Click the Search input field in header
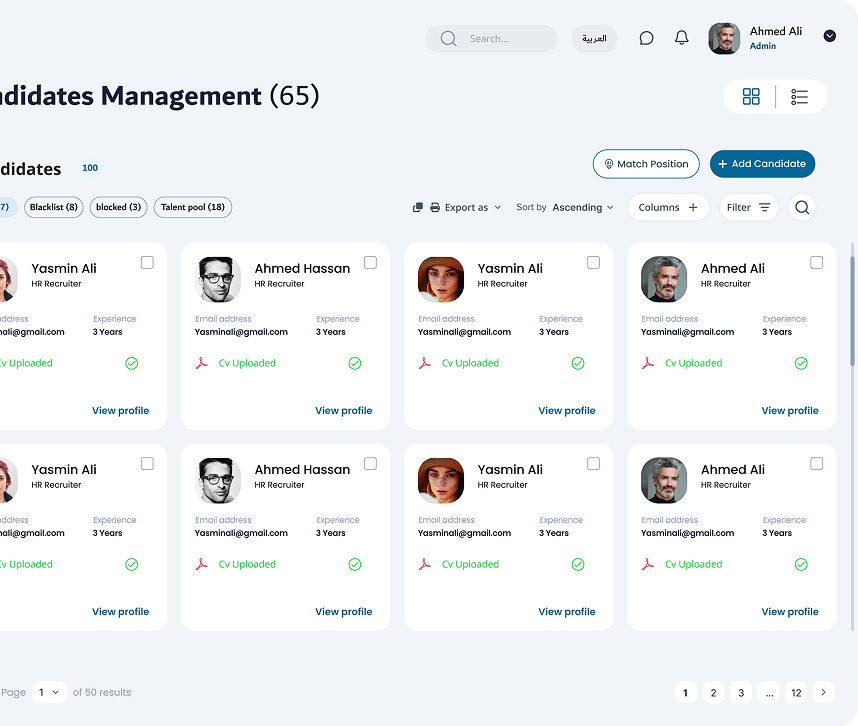 coord(491,38)
